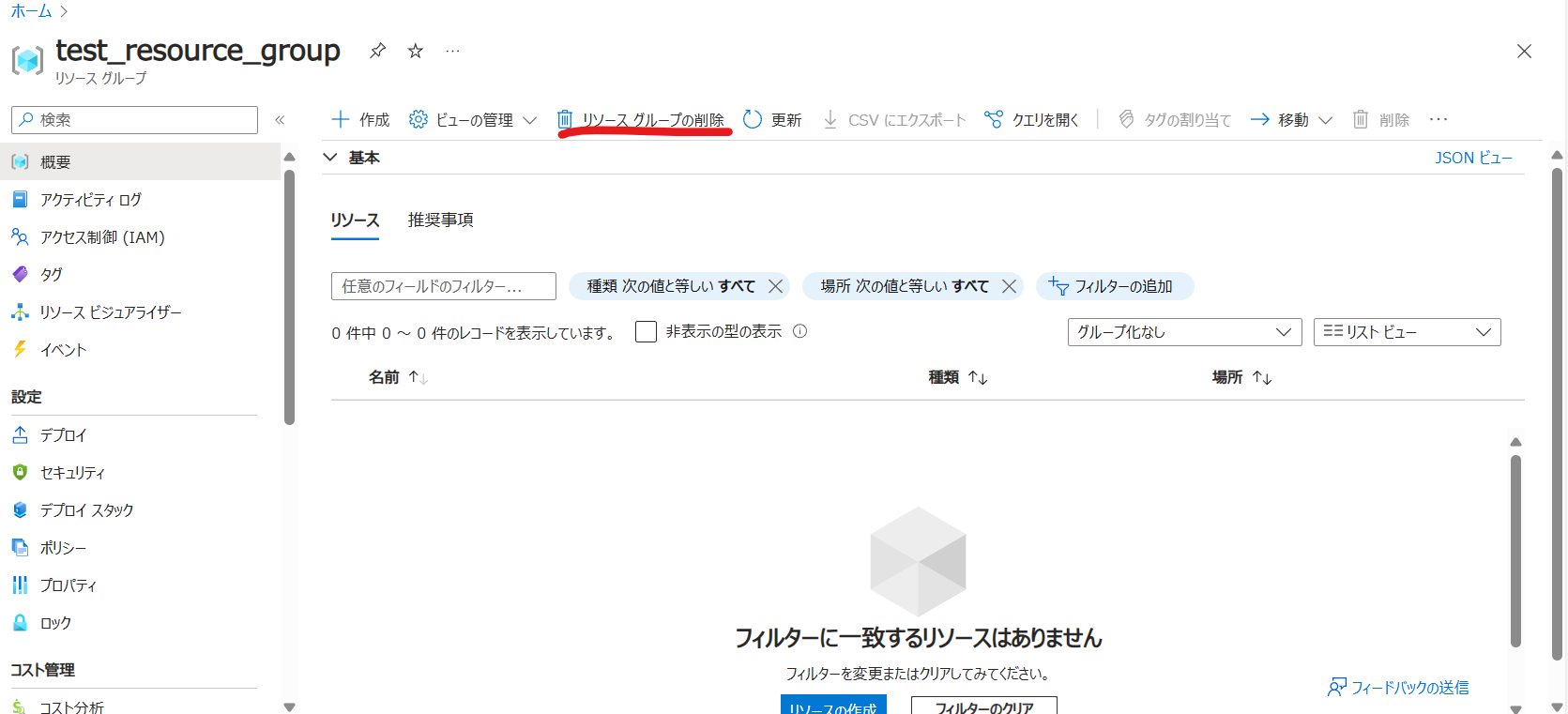Screen dimensions: 1568x714
Task: Remove the 種類 filter with X
Action: pos(775,286)
